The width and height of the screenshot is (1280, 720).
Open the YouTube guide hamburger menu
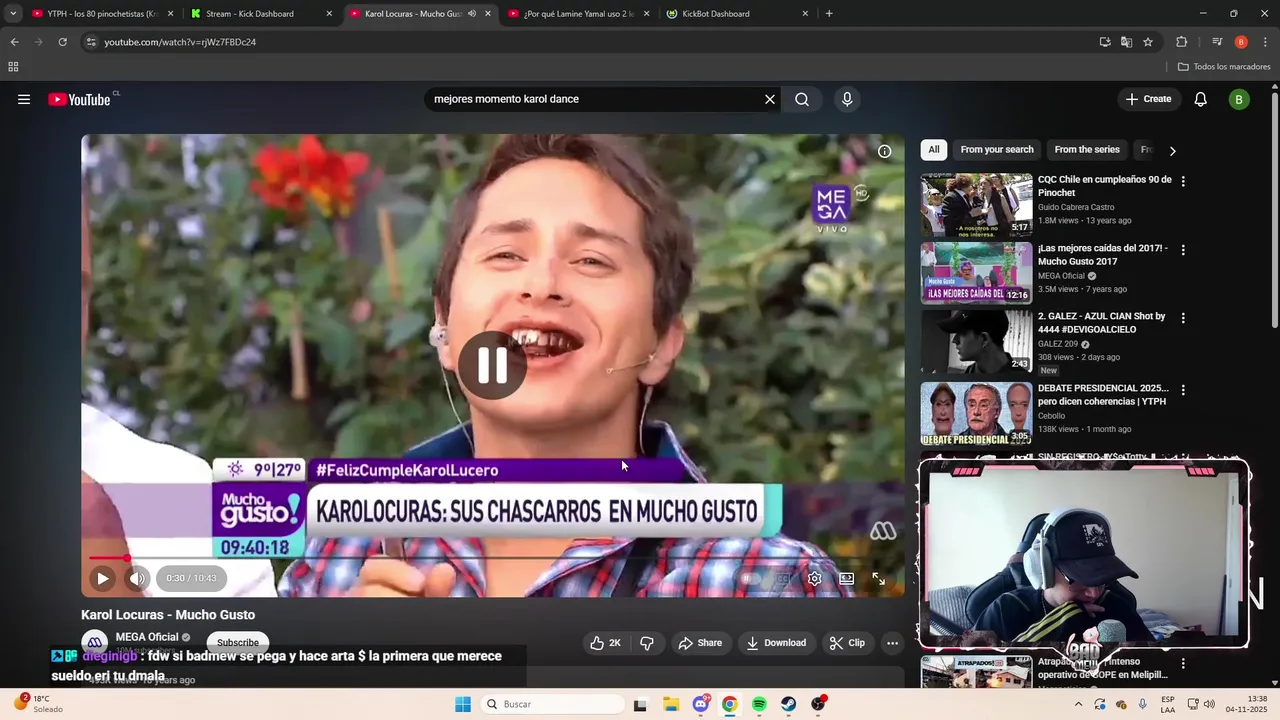click(24, 99)
